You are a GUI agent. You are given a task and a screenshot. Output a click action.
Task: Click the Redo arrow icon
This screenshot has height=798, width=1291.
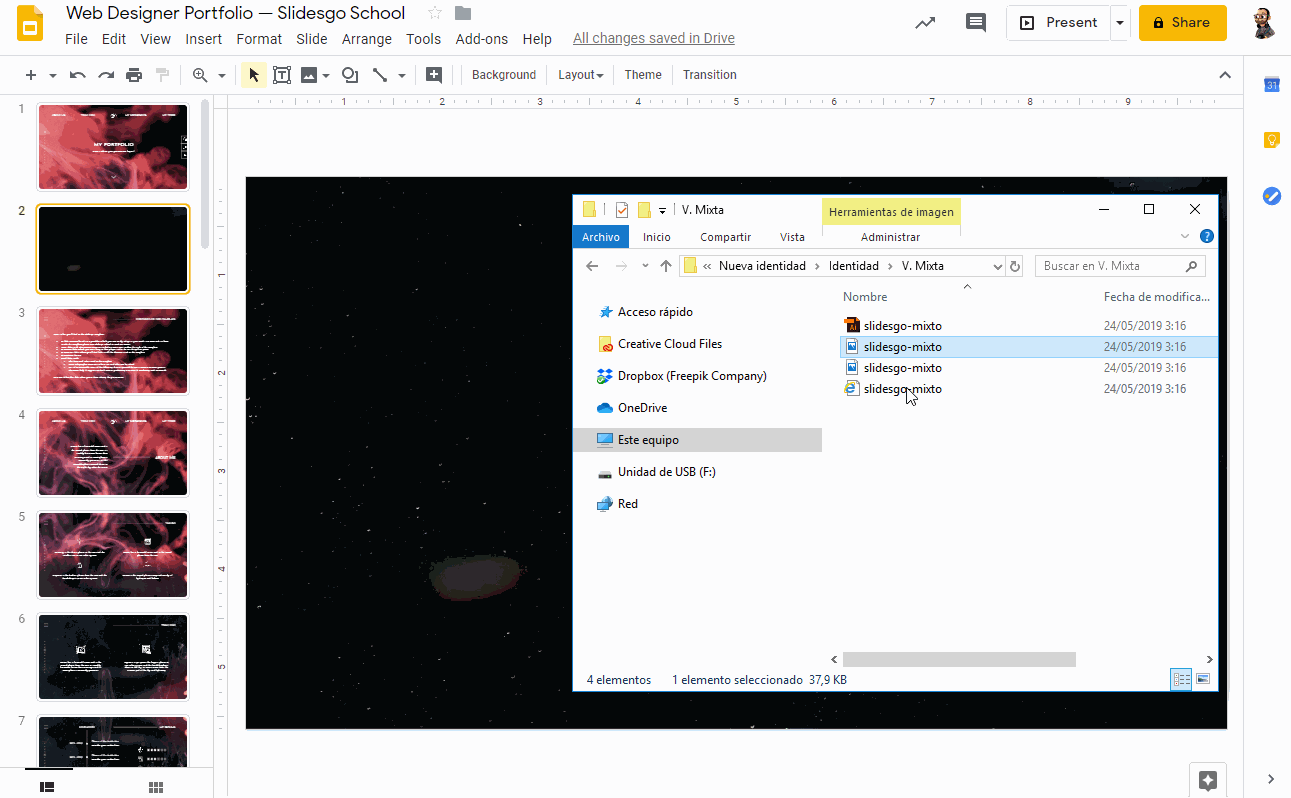point(106,75)
